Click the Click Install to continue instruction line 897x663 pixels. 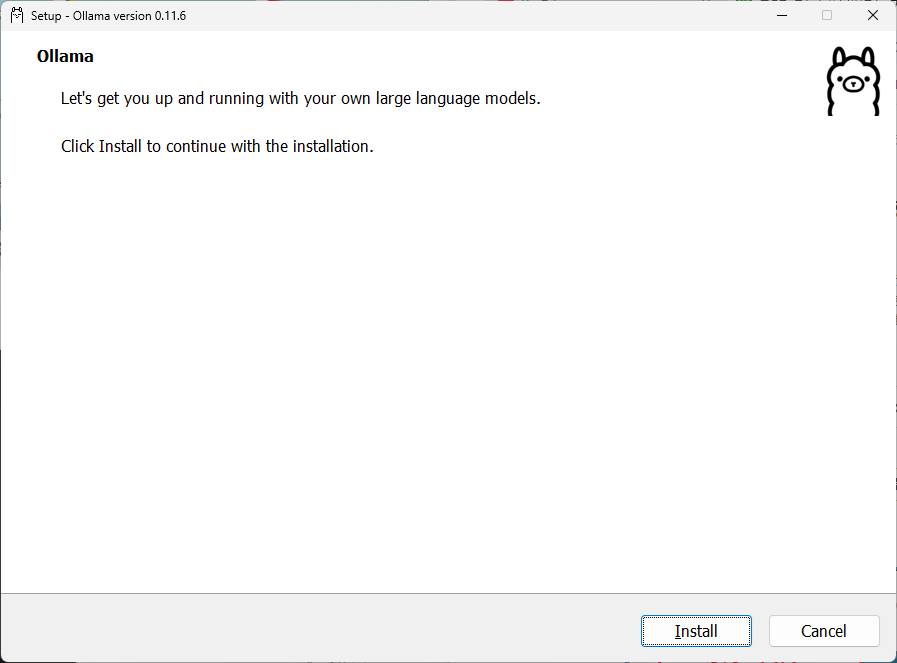click(216, 146)
